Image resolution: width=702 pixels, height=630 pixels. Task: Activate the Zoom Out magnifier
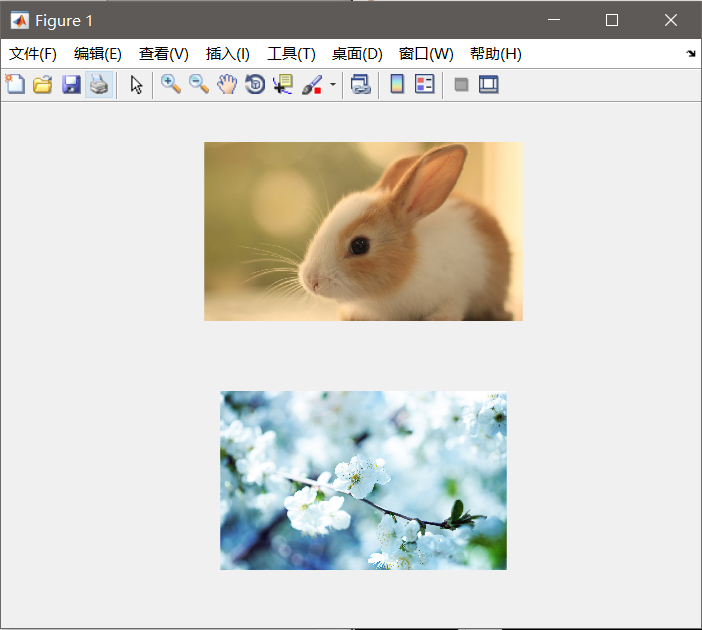199,84
